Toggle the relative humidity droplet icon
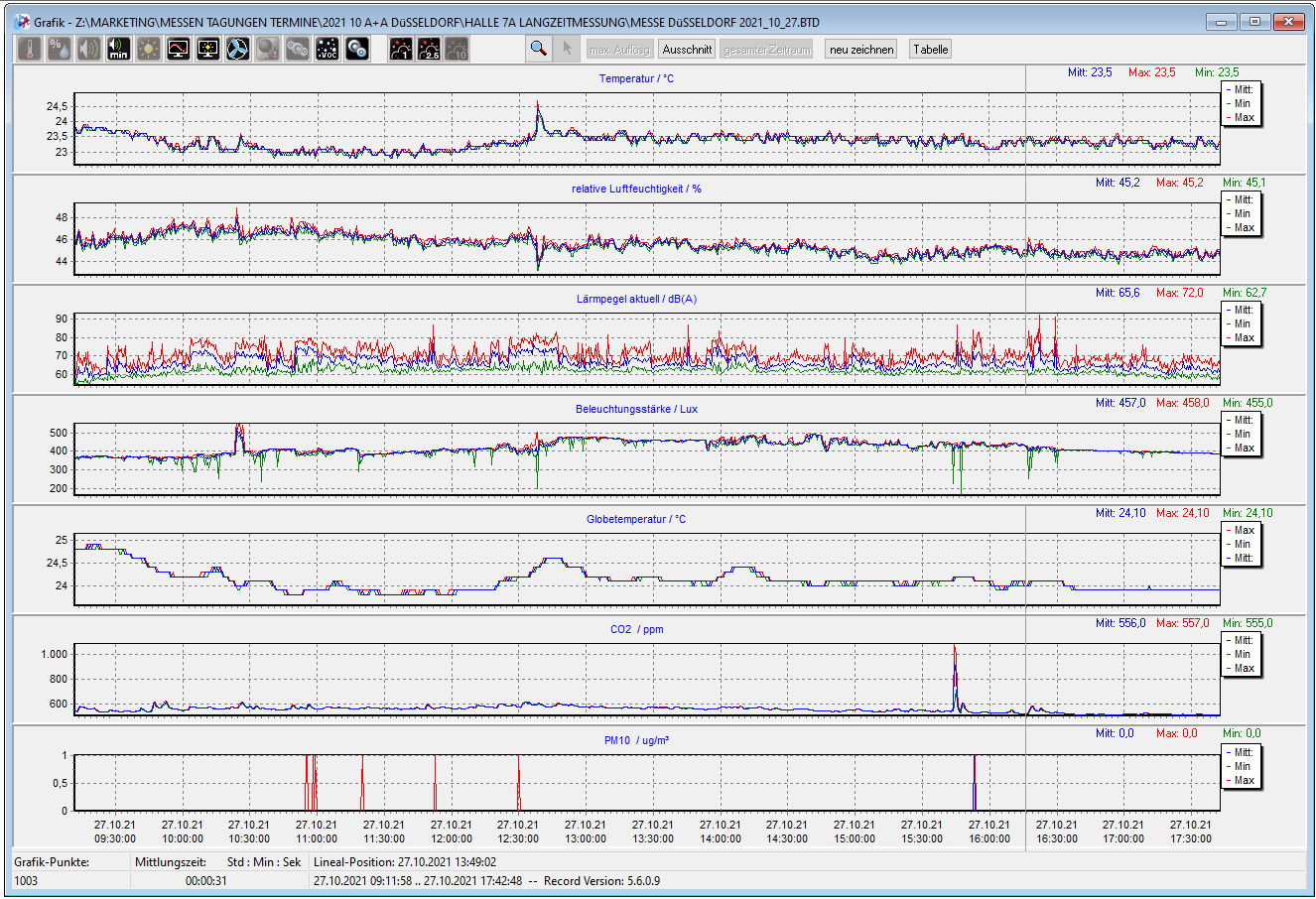Viewport: 1316px width, 899px height. point(60,49)
